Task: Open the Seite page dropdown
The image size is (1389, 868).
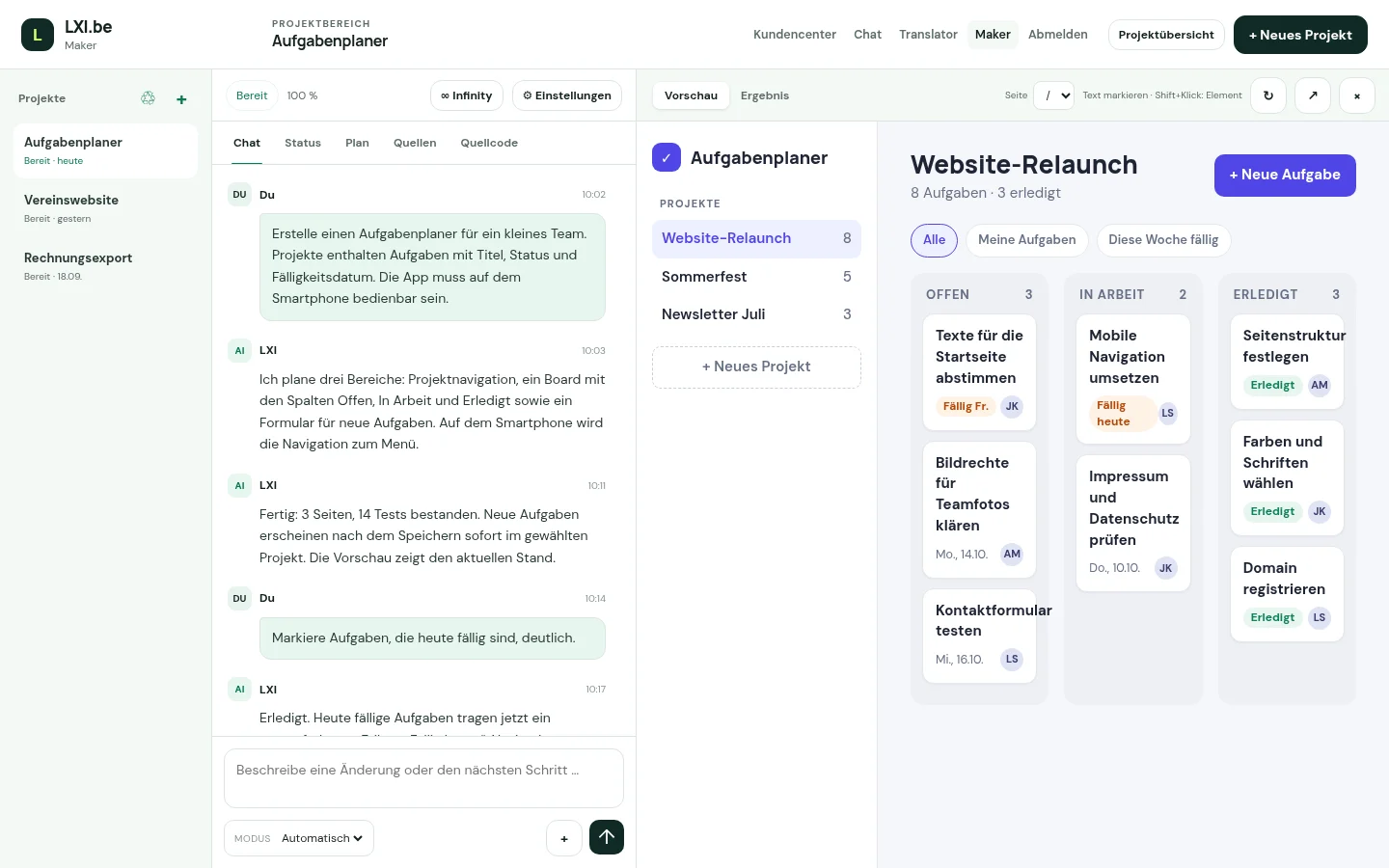Action: coord(1053,95)
